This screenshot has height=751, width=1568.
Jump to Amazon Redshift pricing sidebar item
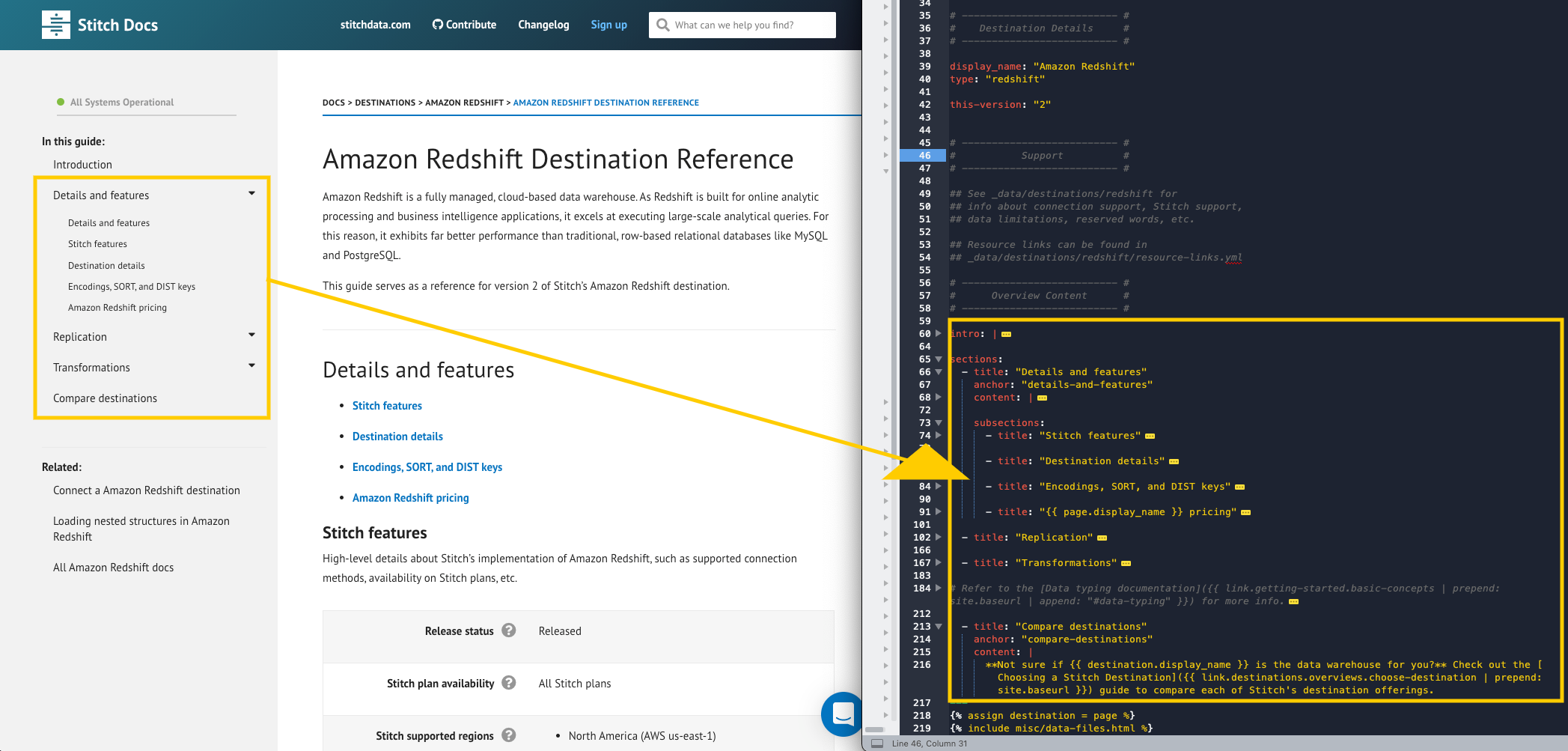[x=118, y=308]
